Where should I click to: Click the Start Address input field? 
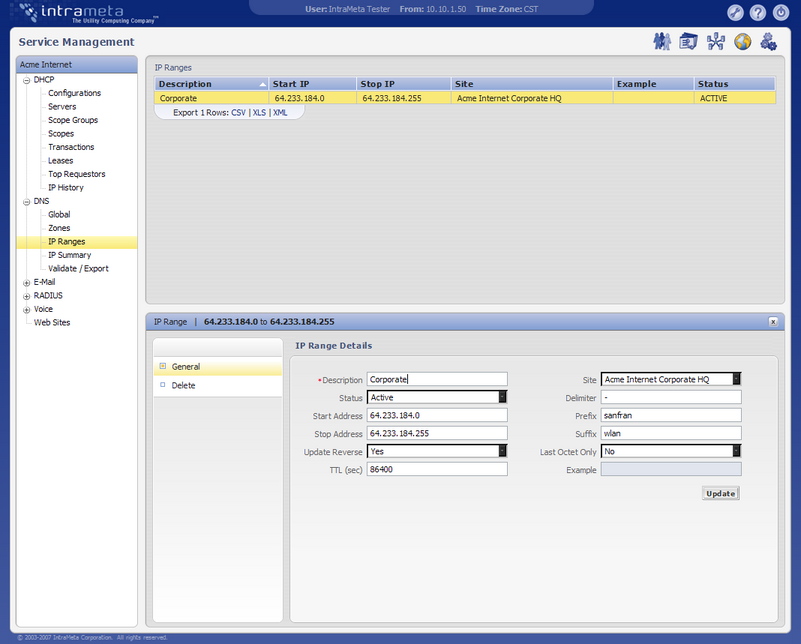[x=437, y=415]
